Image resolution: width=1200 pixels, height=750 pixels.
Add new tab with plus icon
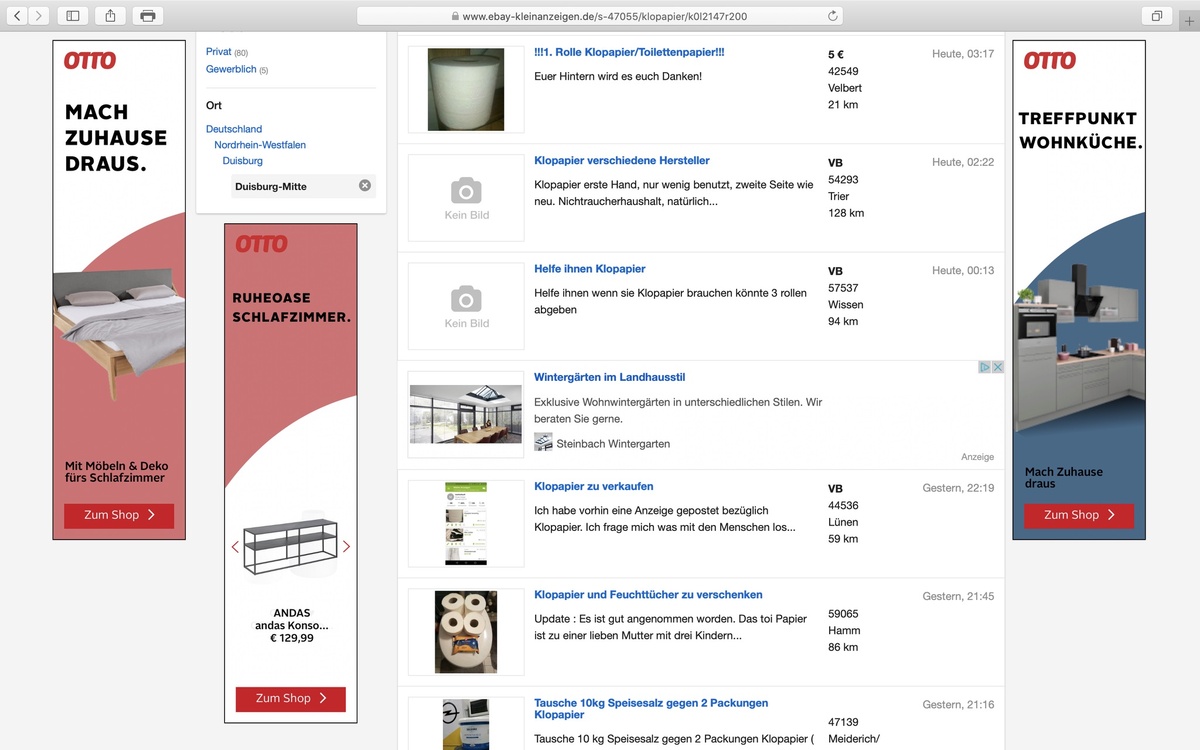1190,16
